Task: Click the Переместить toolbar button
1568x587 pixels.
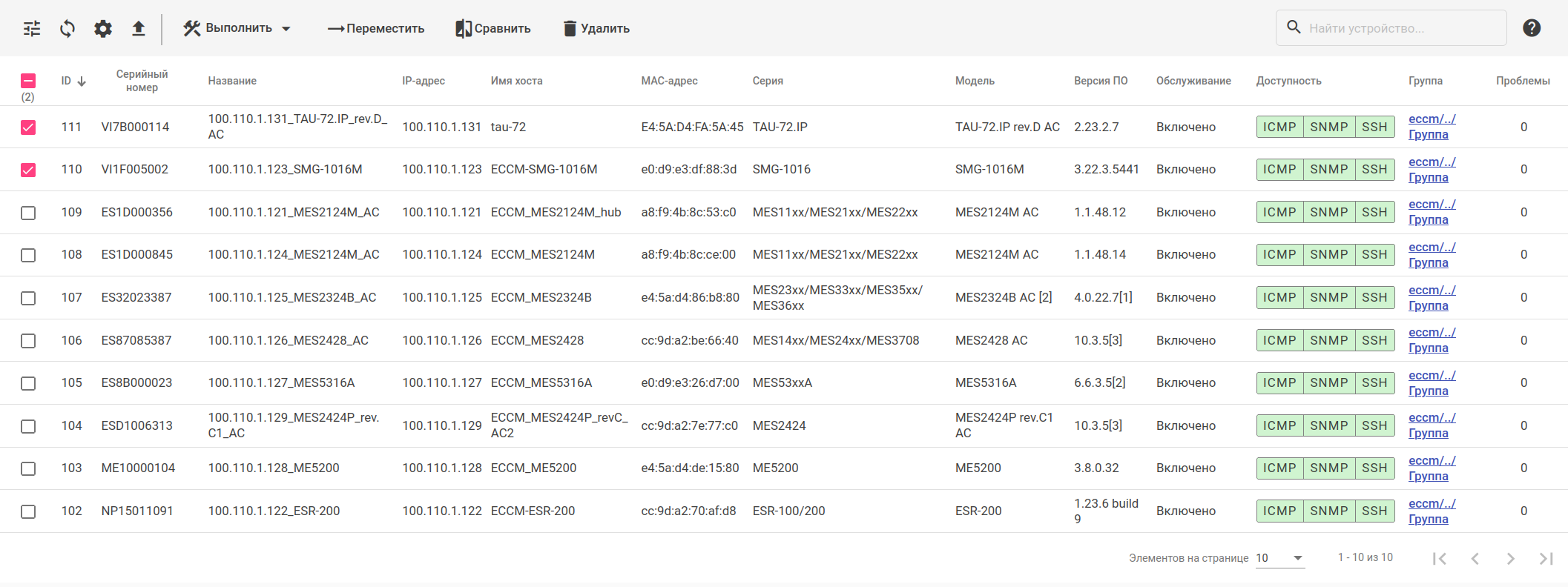Action: click(x=376, y=29)
